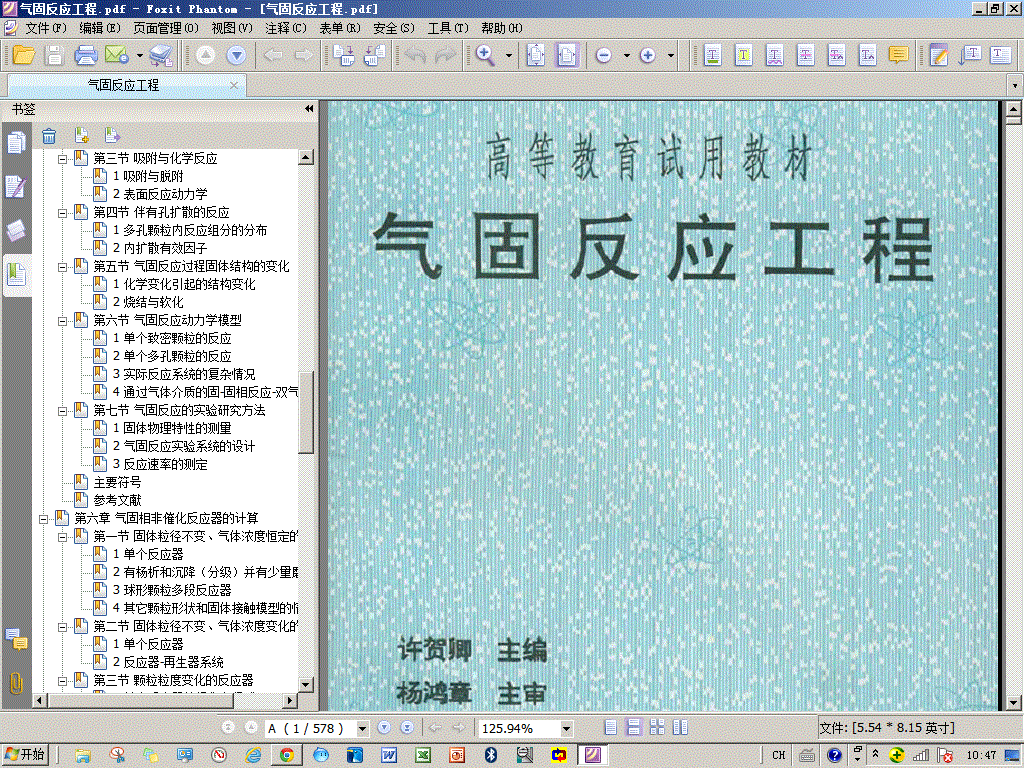Click the page number input field
The height and width of the screenshot is (768, 1024).
pos(310,728)
